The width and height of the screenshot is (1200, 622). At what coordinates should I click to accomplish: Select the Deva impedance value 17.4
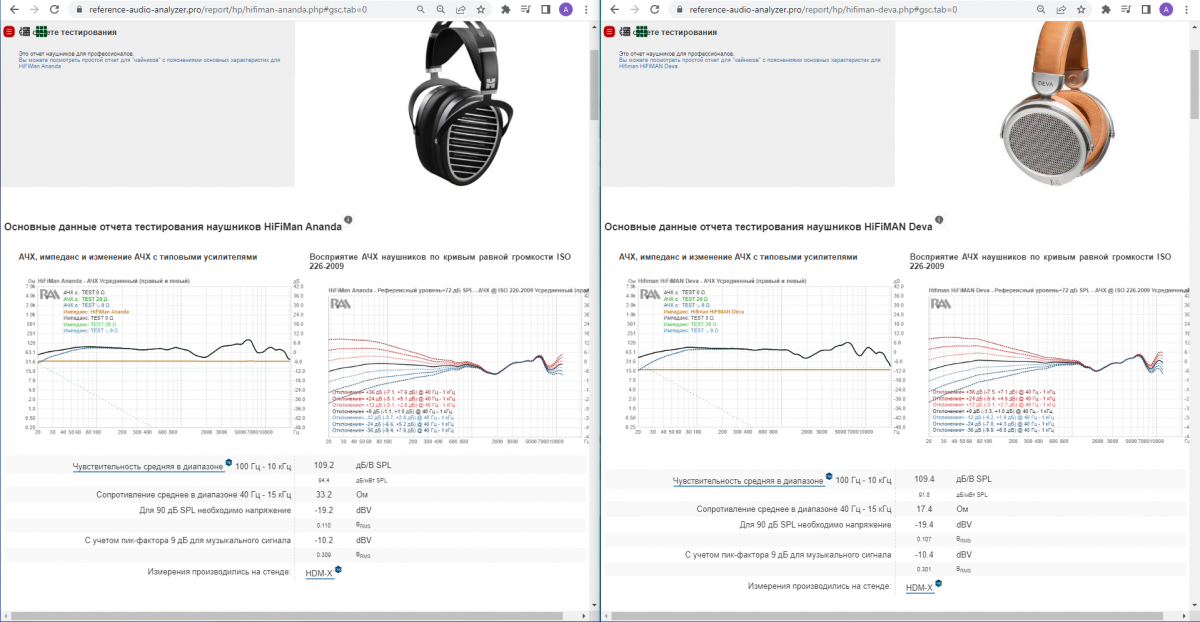click(924, 509)
